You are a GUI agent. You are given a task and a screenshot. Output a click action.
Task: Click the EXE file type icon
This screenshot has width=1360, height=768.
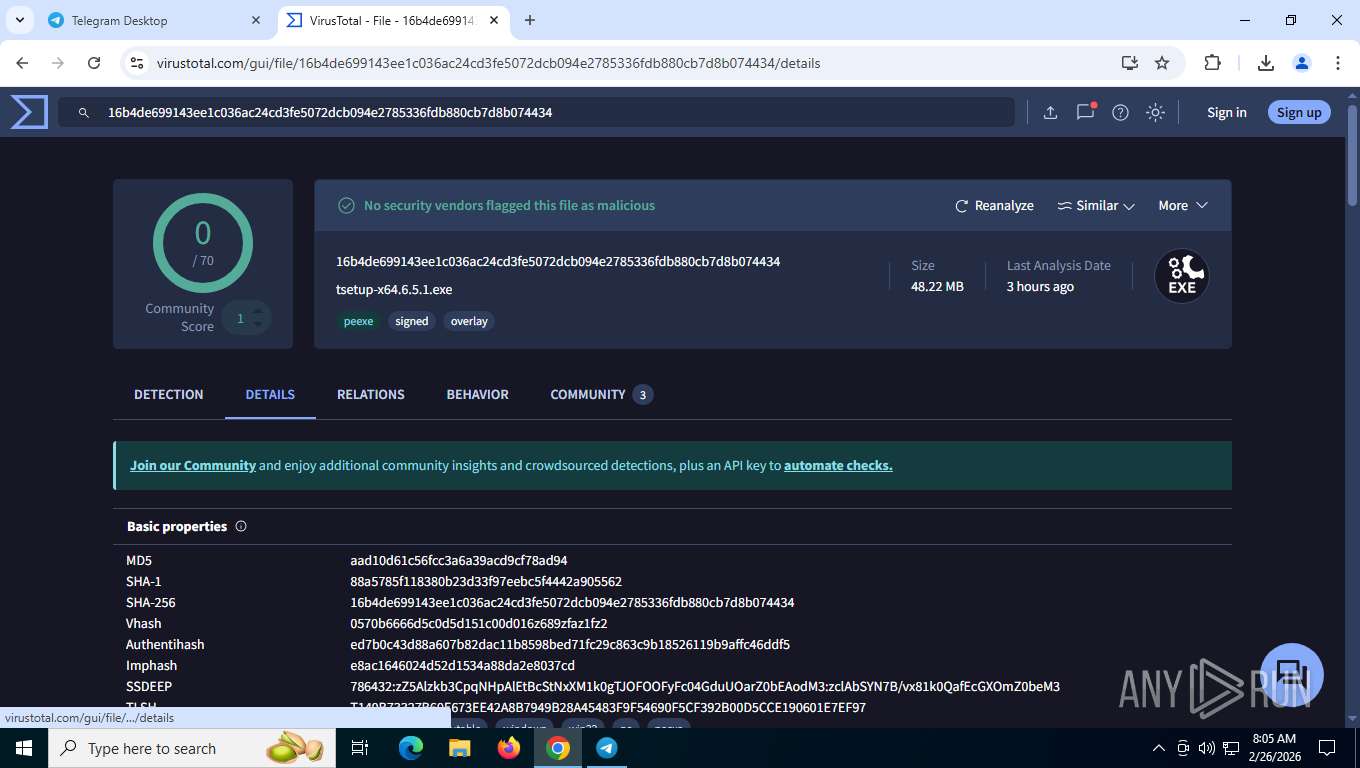(1182, 276)
